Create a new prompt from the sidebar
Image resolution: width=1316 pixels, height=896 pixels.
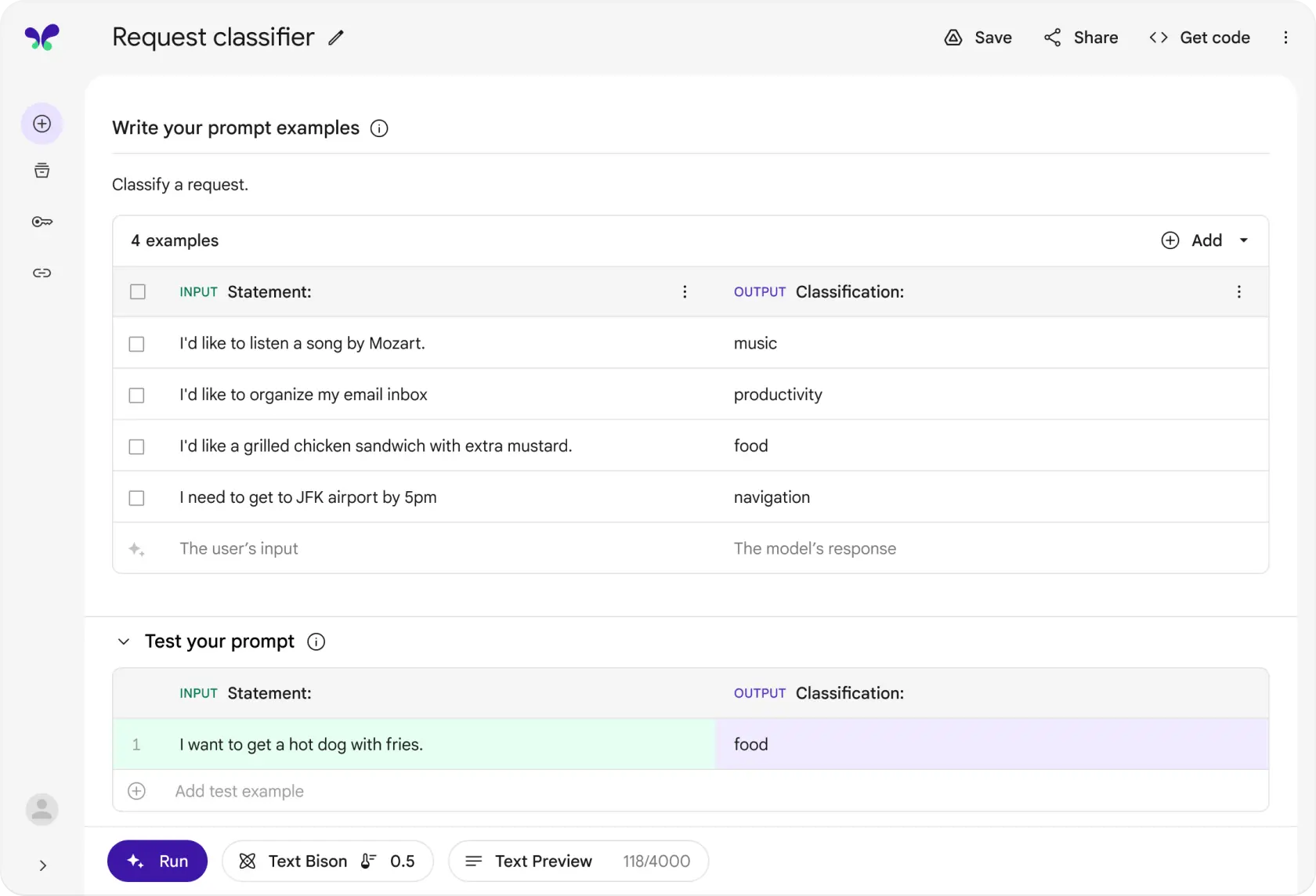[x=42, y=123]
